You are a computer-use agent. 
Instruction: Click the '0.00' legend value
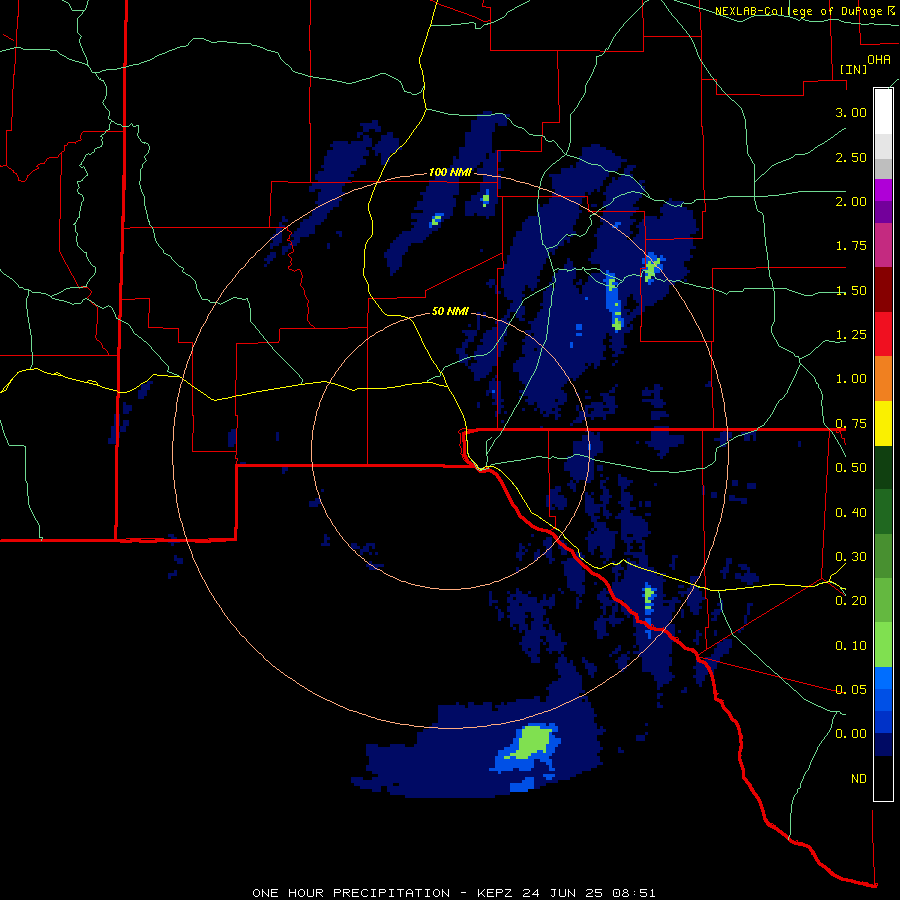click(x=851, y=734)
